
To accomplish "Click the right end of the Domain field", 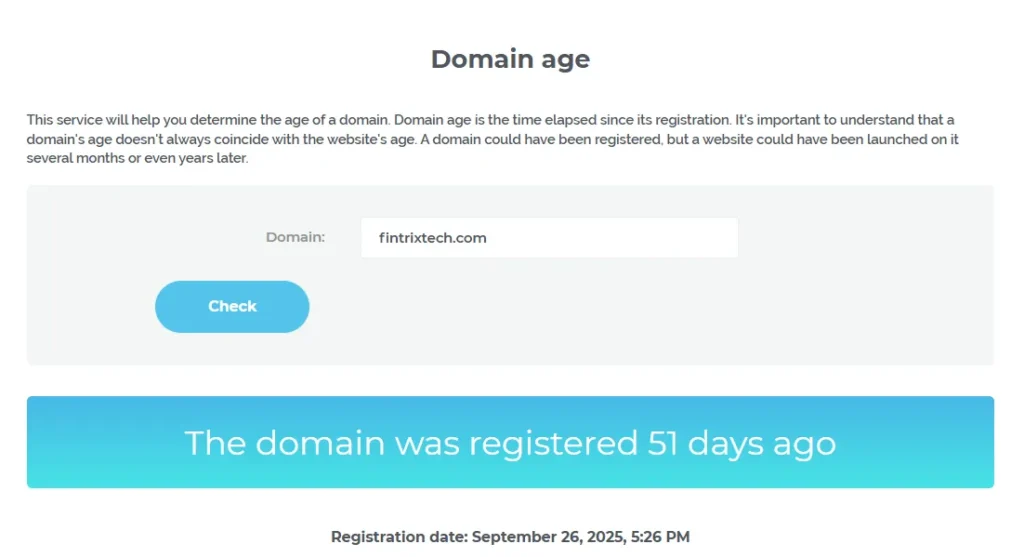I will 720,238.
